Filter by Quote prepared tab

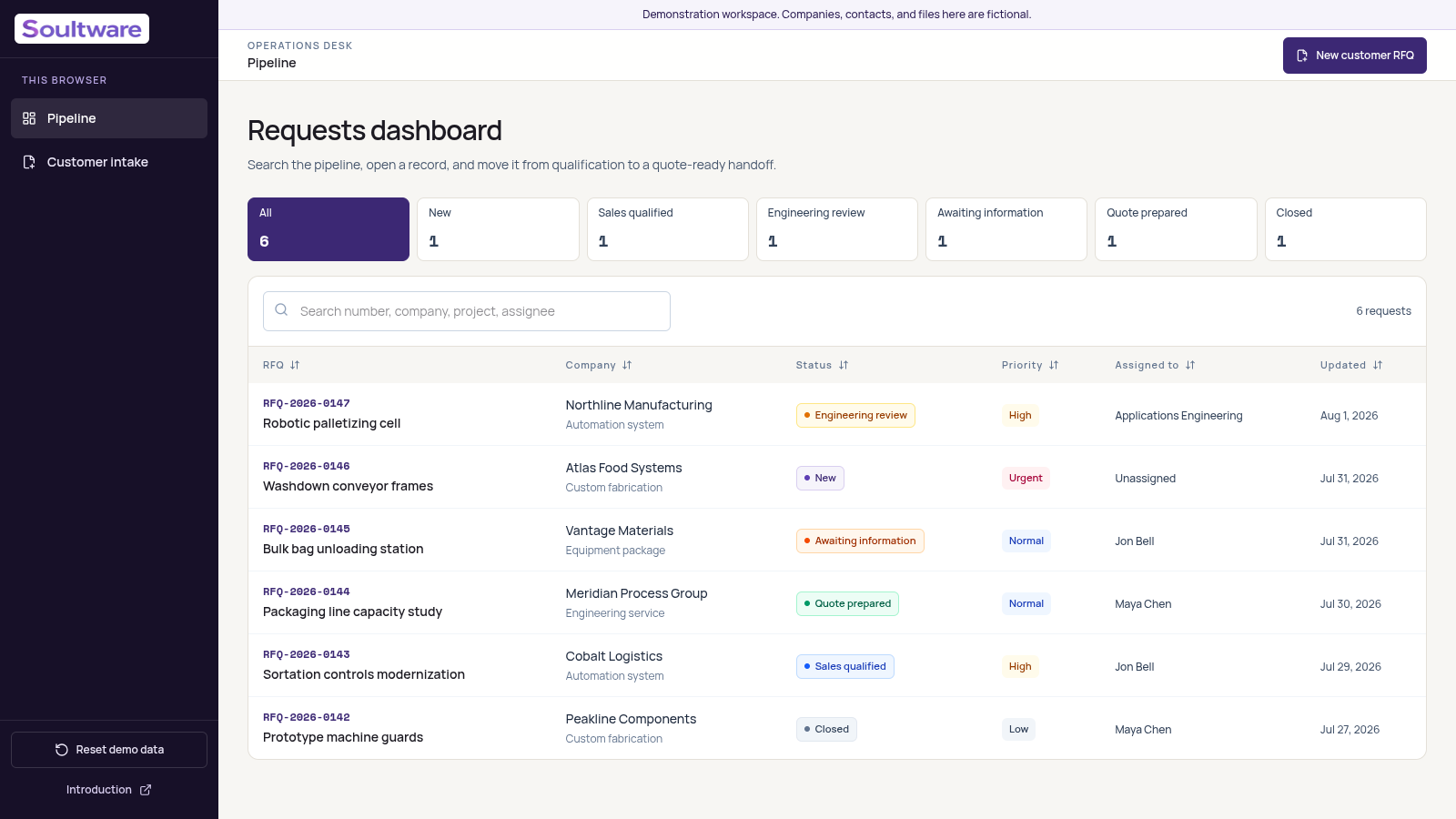click(1176, 229)
